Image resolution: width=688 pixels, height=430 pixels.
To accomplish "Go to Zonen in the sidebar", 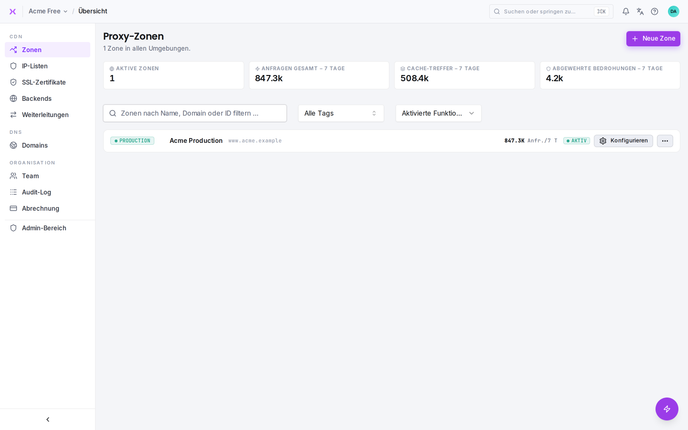I will [x=47, y=50].
